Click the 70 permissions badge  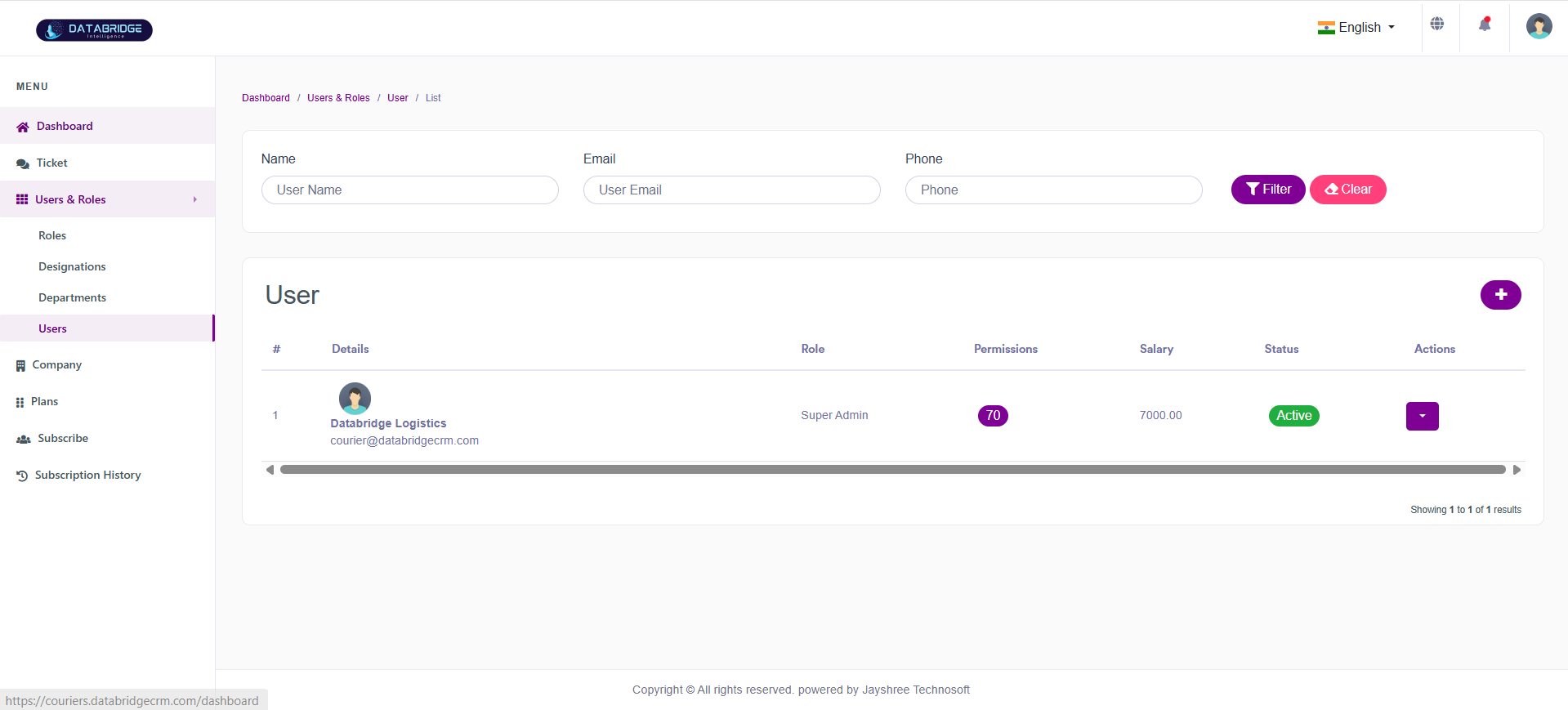click(993, 416)
